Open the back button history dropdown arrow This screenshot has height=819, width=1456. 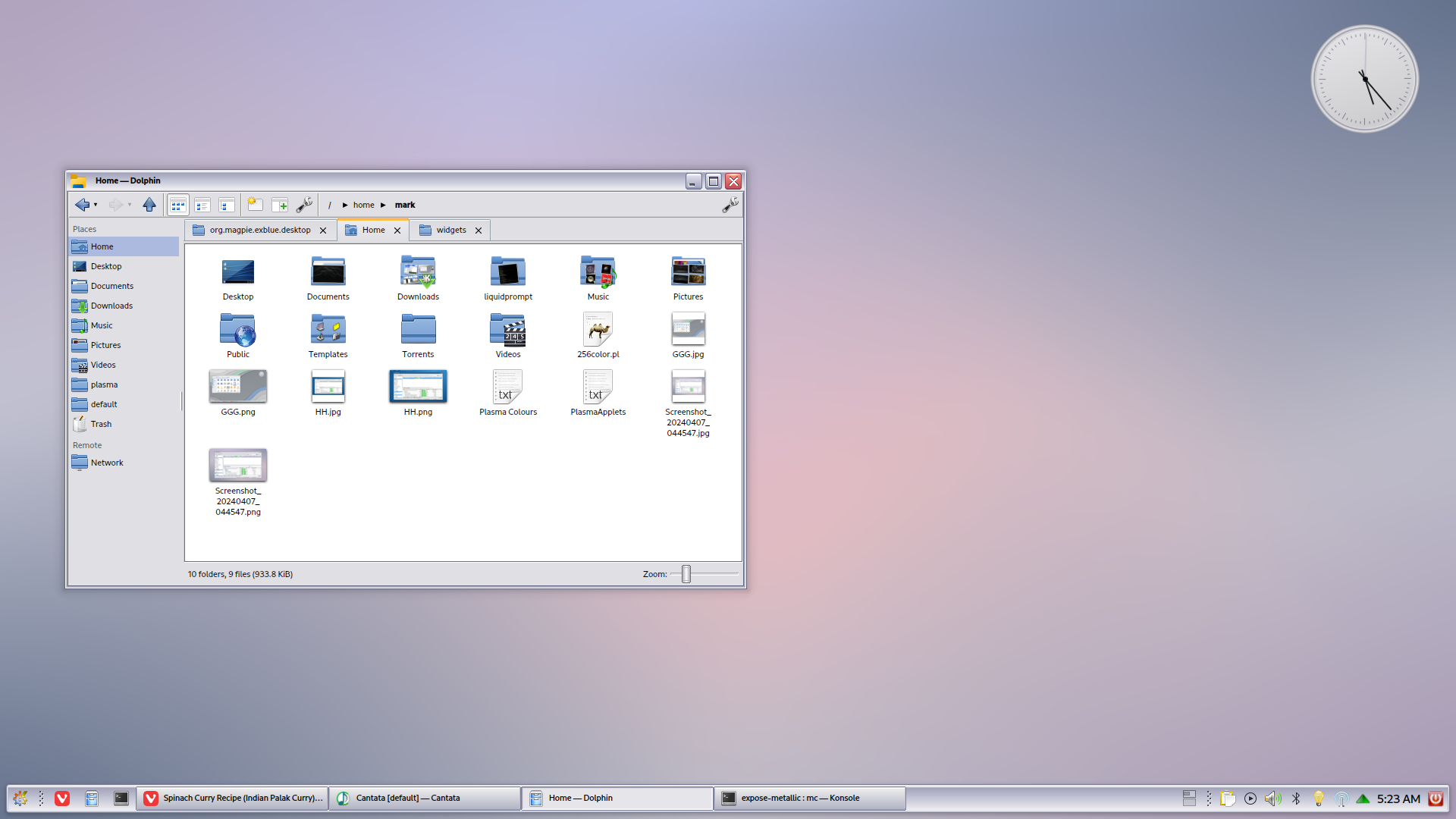pyautogui.click(x=96, y=205)
